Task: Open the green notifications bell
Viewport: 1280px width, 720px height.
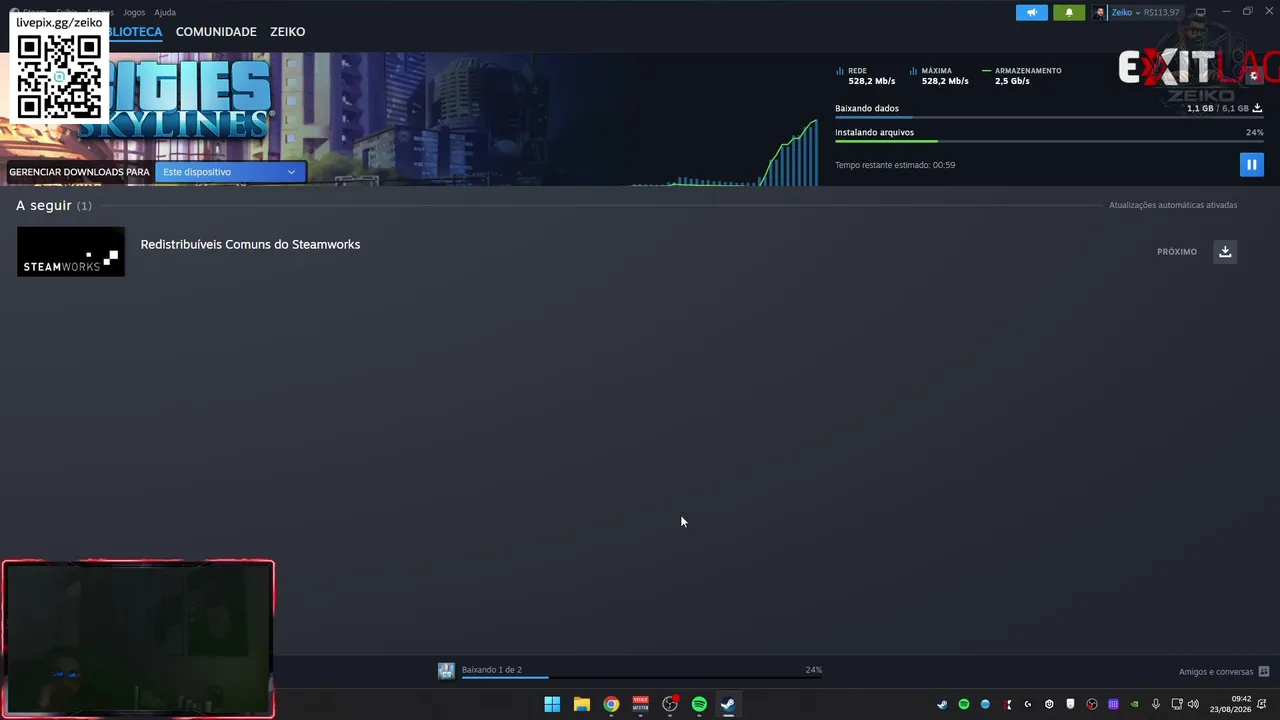Action: 1069,12
